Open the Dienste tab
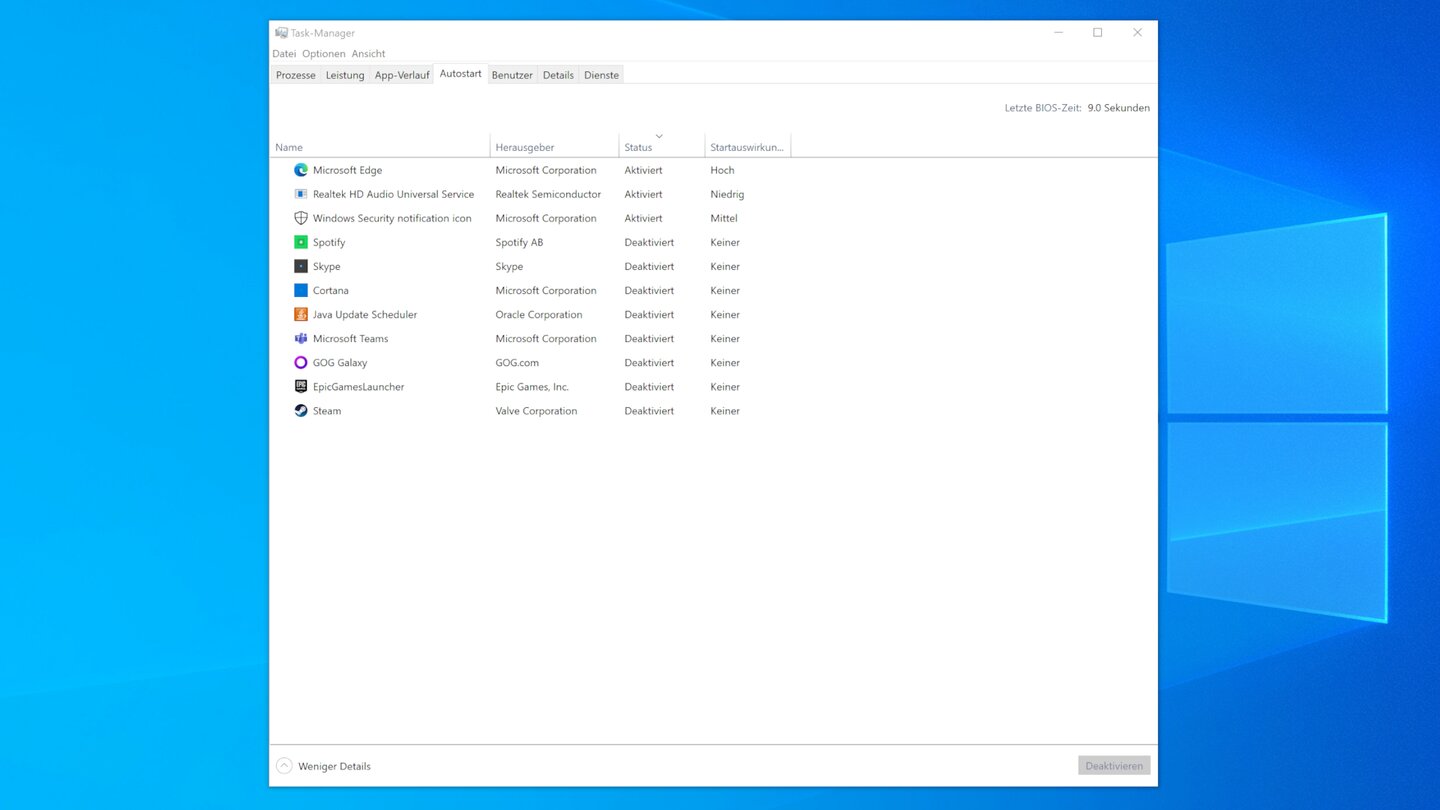Screen dimensions: 1440x810 coord(601,75)
